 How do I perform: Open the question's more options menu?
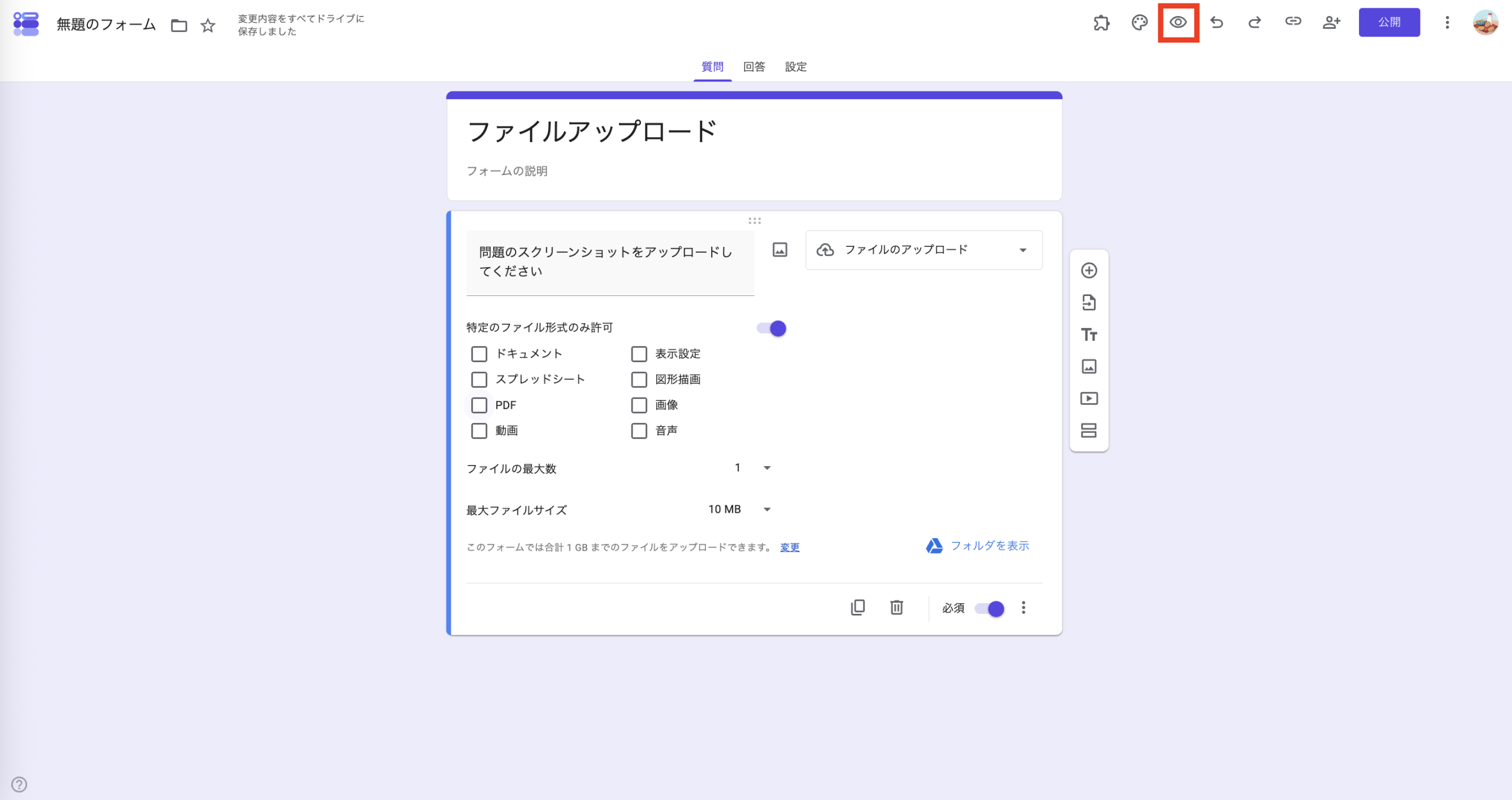point(1024,608)
